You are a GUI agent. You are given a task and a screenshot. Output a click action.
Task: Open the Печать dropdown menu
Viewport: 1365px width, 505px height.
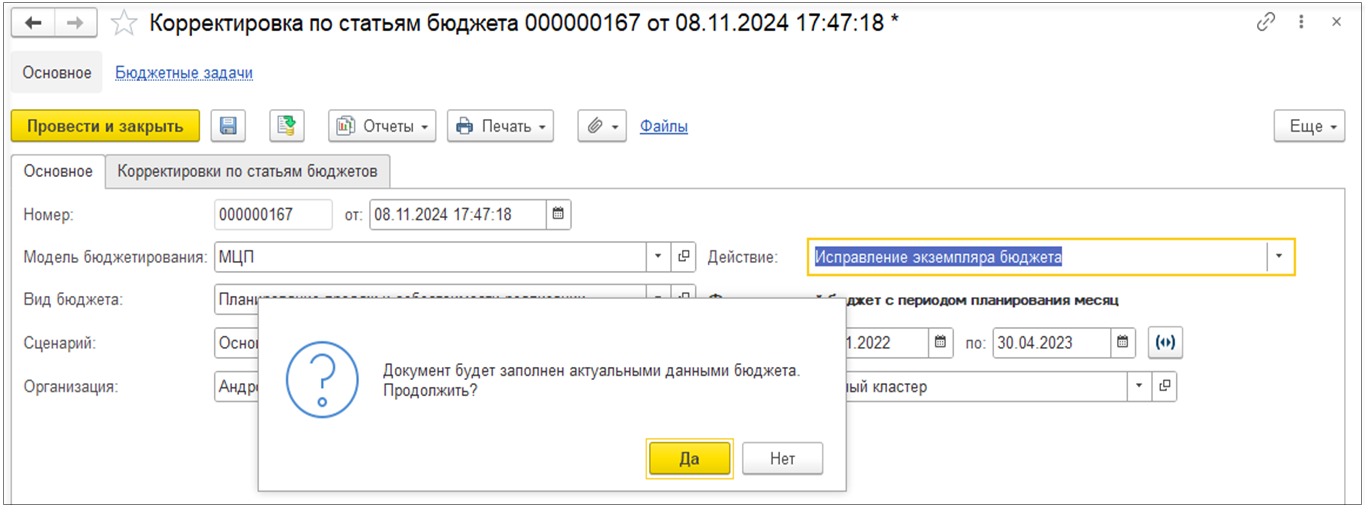point(500,126)
